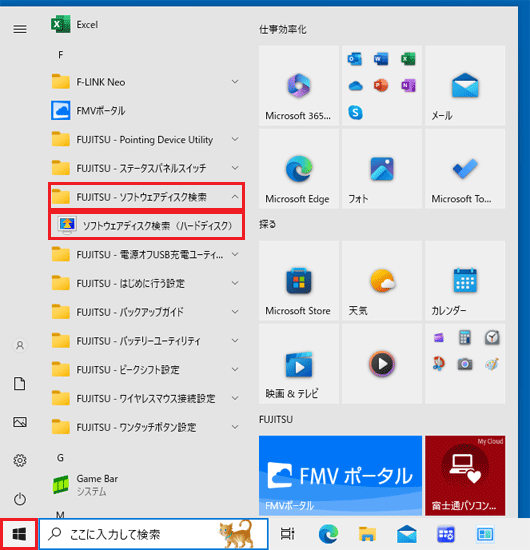Open the Microsoft Store tile
The width and height of the screenshot is (530, 550).
pyautogui.click(x=299, y=281)
